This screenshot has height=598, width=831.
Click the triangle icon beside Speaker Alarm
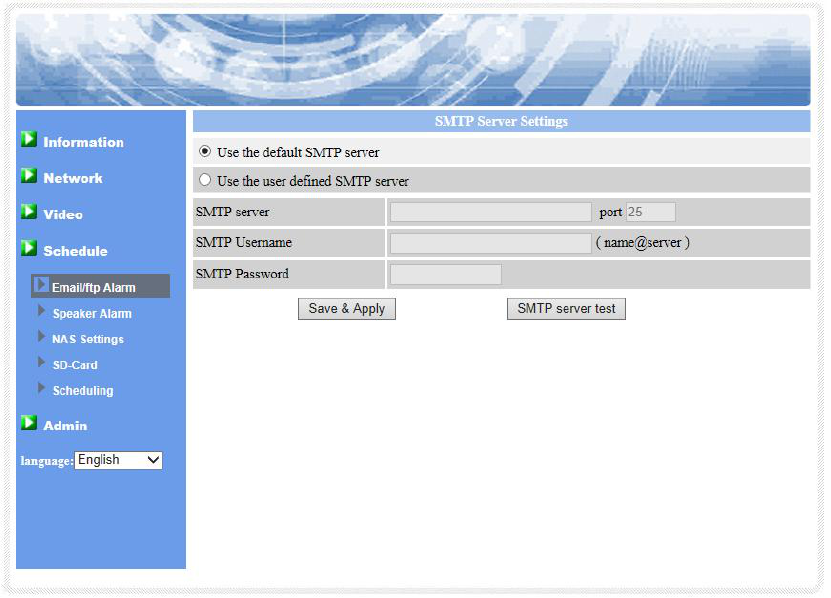(x=42, y=311)
